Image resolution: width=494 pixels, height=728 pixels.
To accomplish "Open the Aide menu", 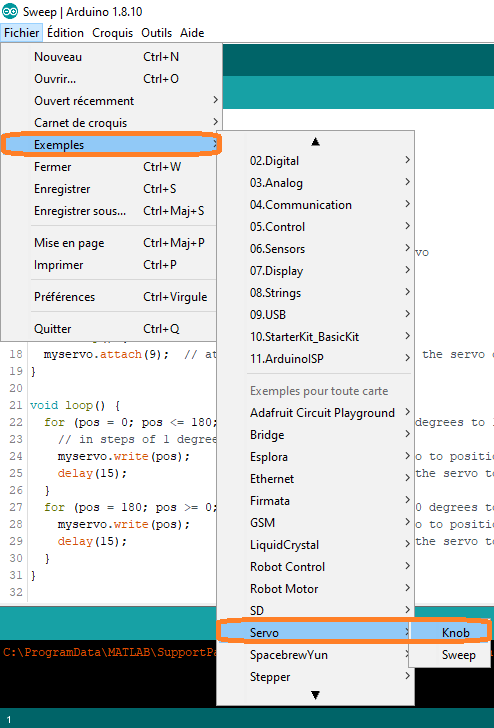I will [x=192, y=33].
